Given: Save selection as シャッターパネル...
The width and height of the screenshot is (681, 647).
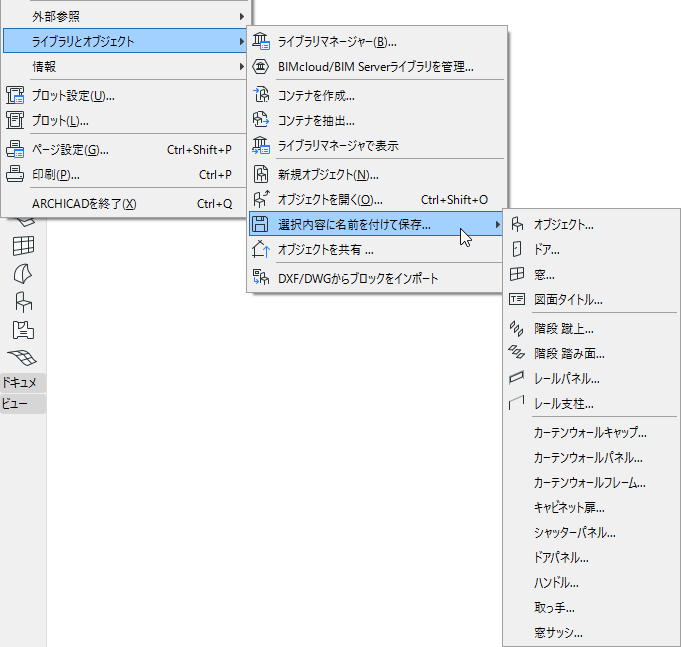Looking at the screenshot, I should click(x=592, y=532).
